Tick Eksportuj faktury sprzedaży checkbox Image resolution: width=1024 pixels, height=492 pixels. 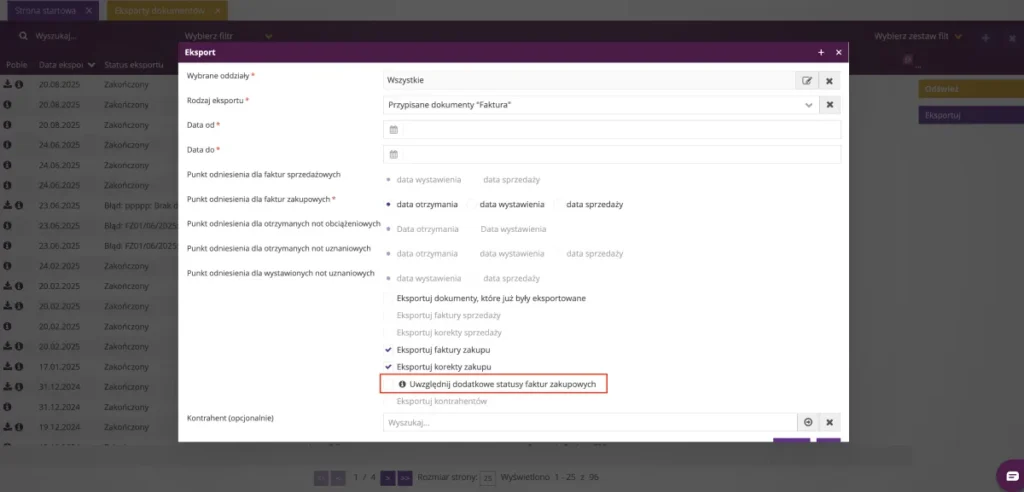tap(389, 316)
